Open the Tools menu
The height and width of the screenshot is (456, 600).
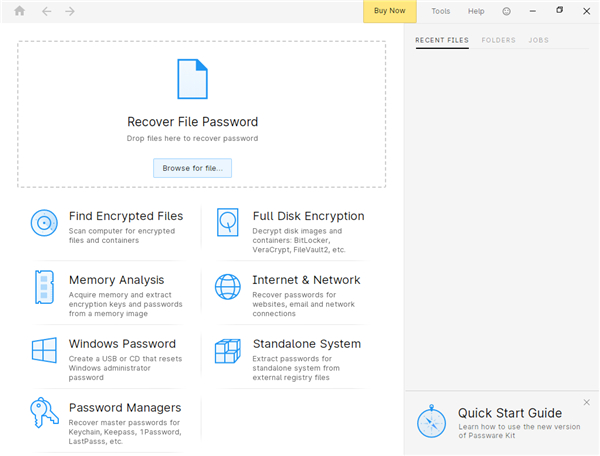click(440, 11)
